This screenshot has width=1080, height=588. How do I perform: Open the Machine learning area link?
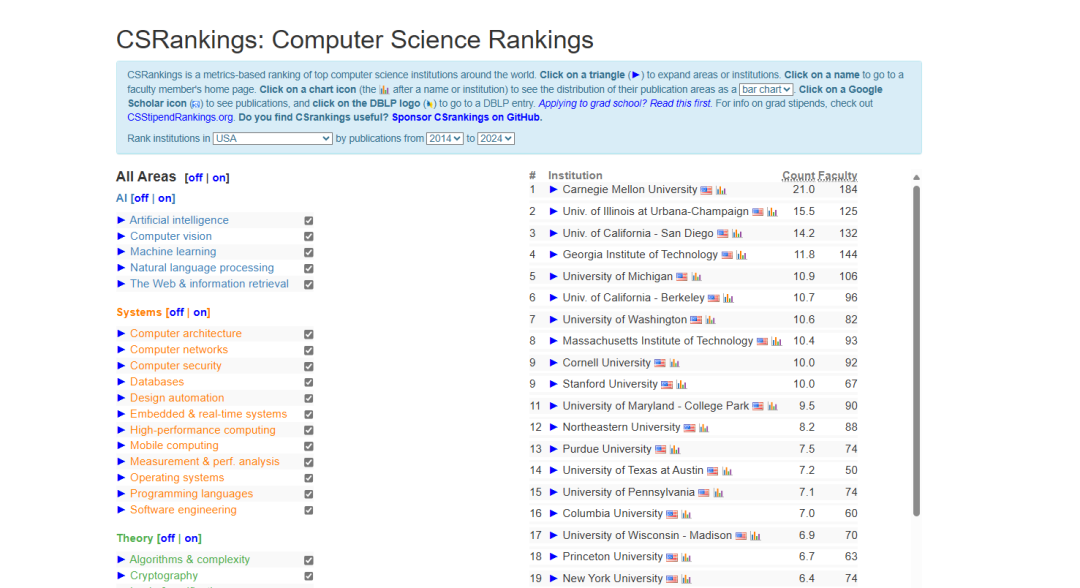pyautogui.click(x=173, y=252)
